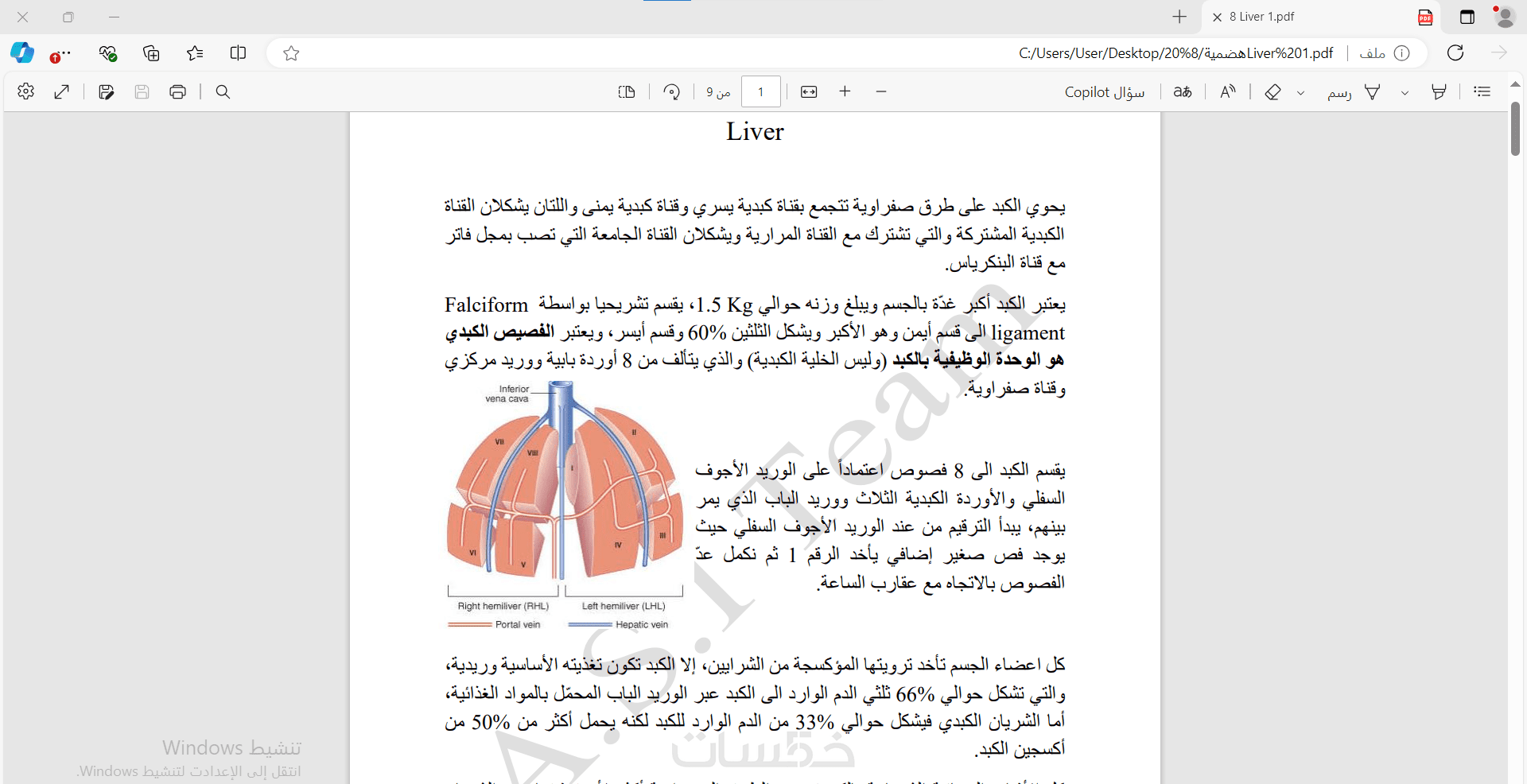
Task: Open Find in PDF search
Action: click(223, 91)
